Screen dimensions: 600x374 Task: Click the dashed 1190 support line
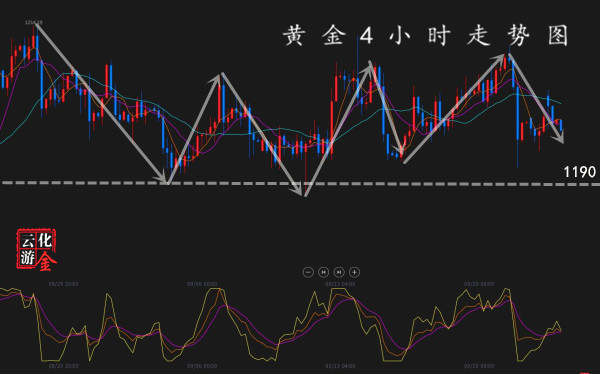pyautogui.click(x=300, y=183)
